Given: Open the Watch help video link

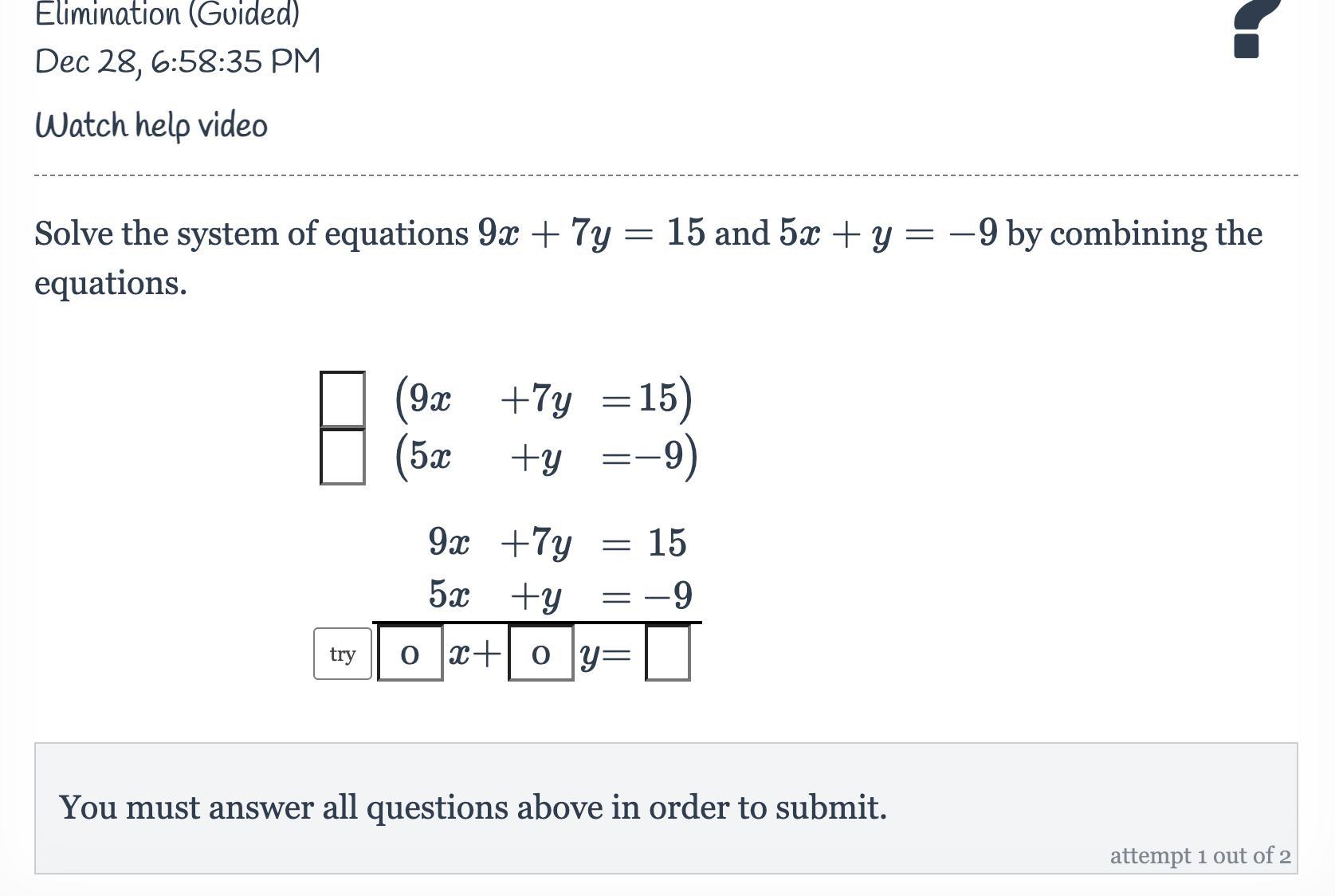Looking at the screenshot, I should [151, 126].
